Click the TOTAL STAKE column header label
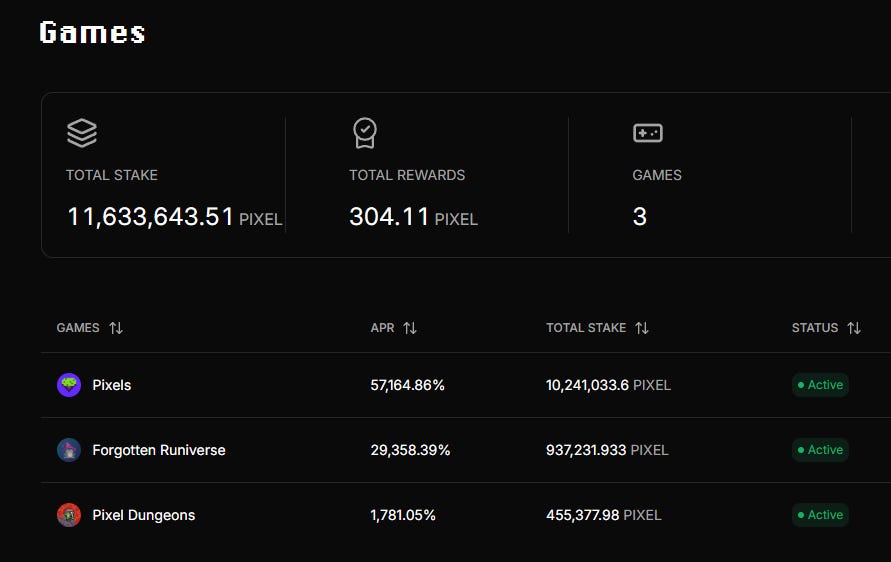Screen dimensions: 891x562 [x=586, y=328]
